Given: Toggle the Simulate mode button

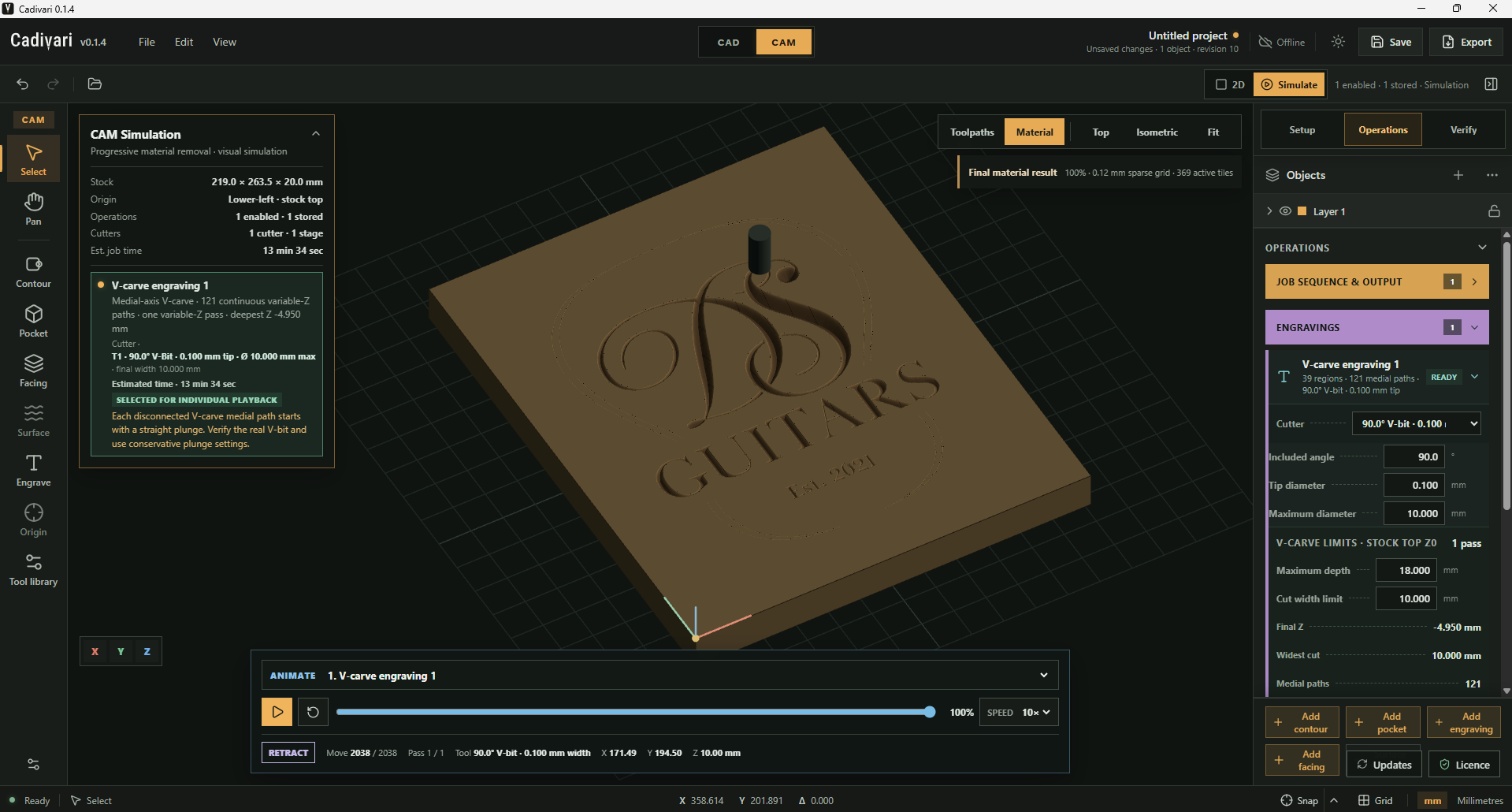Looking at the screenshot, I should click(1289, 84).
